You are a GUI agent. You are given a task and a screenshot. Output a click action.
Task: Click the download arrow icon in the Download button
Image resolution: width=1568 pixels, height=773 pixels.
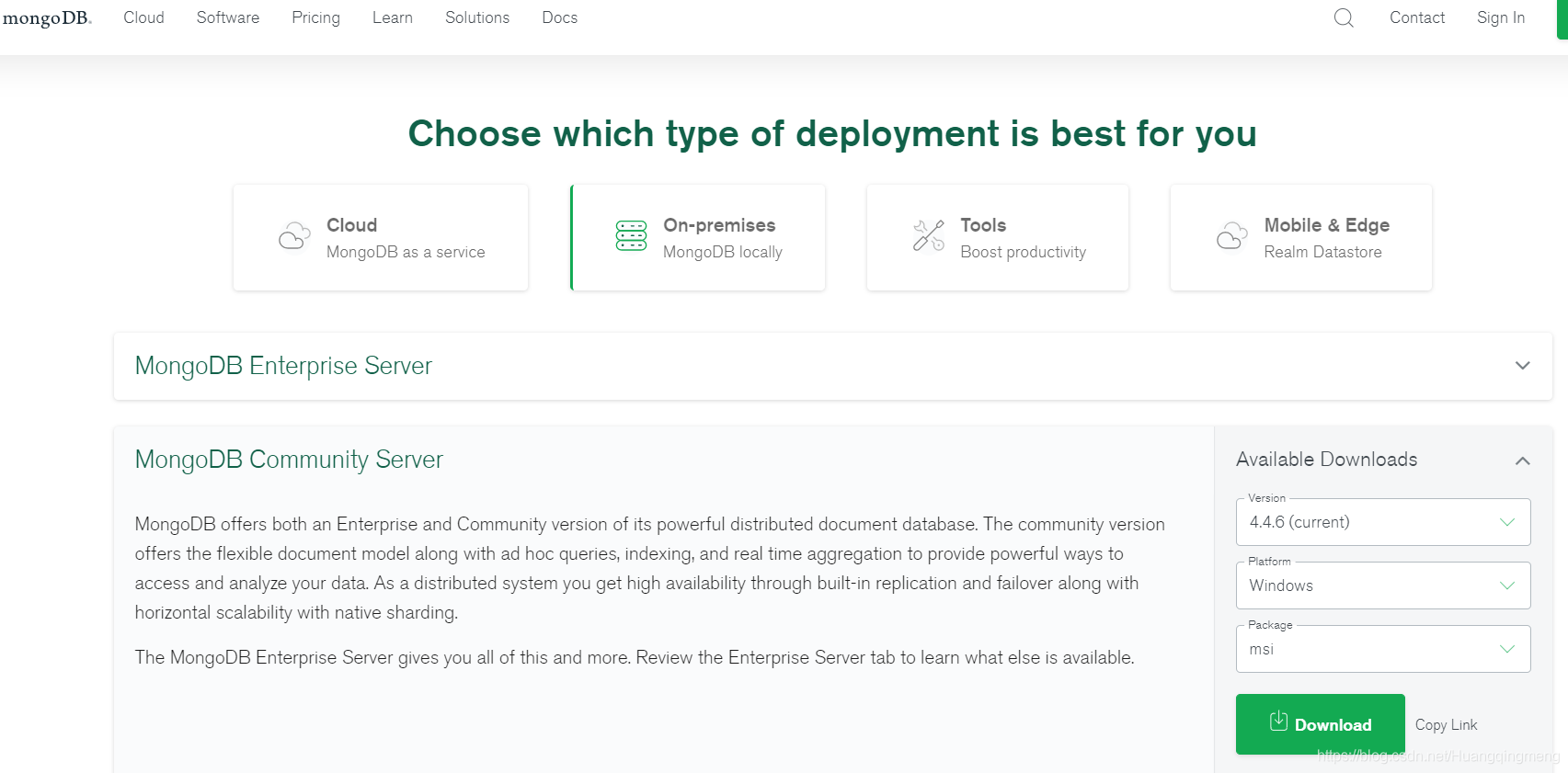click(1278, 722)
